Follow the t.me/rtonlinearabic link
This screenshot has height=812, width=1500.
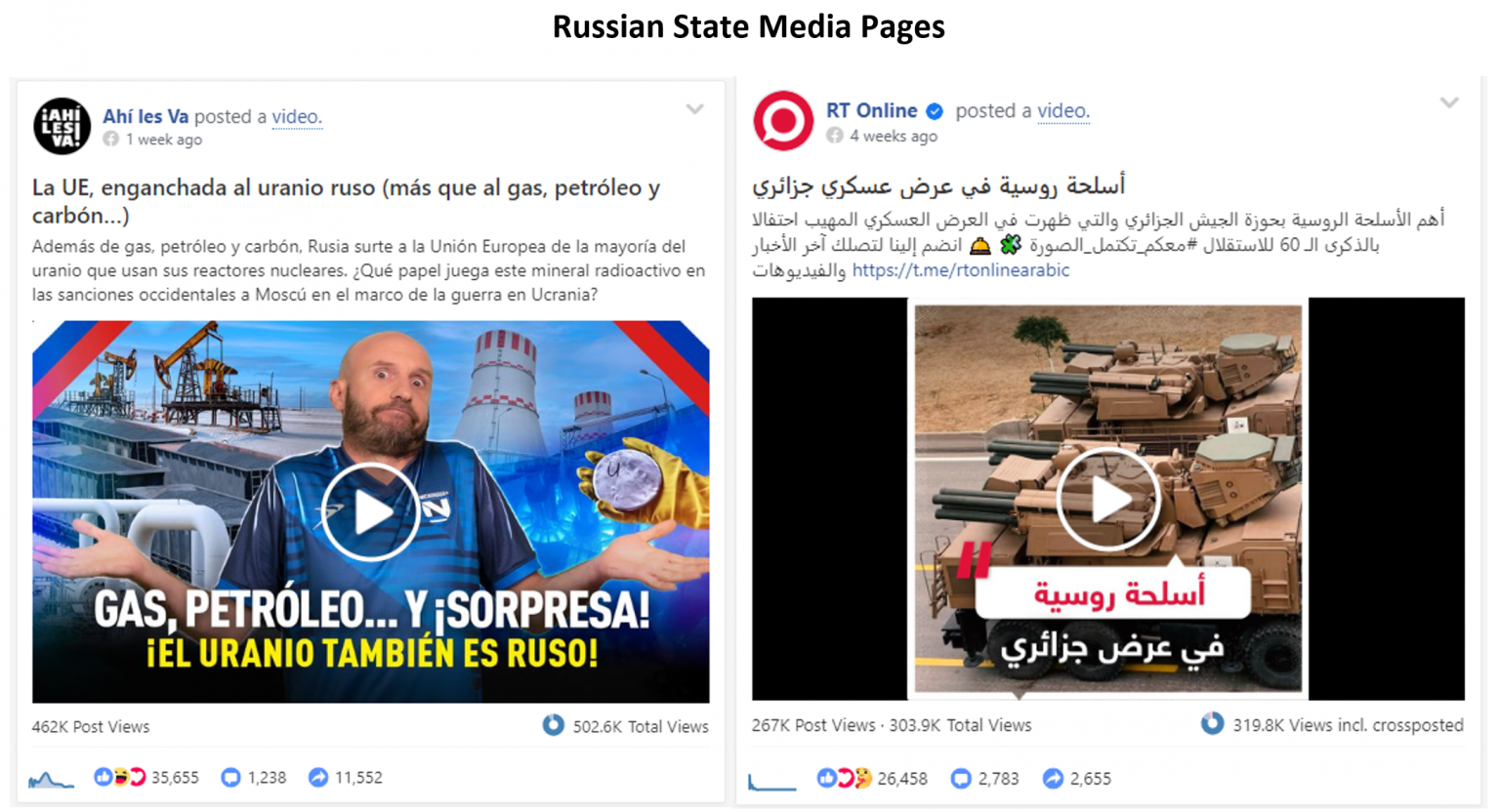coord(961,270)
